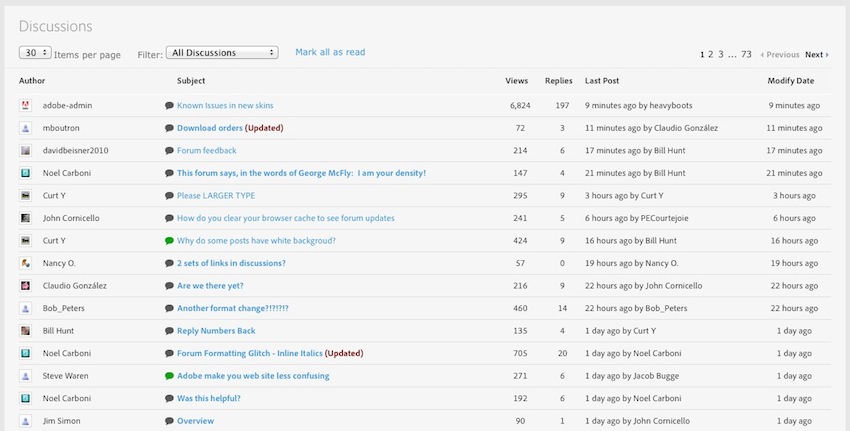Open the All Discussions filter dropdown
This screenshot has height=431, width=850.
(x=222, y=53)
